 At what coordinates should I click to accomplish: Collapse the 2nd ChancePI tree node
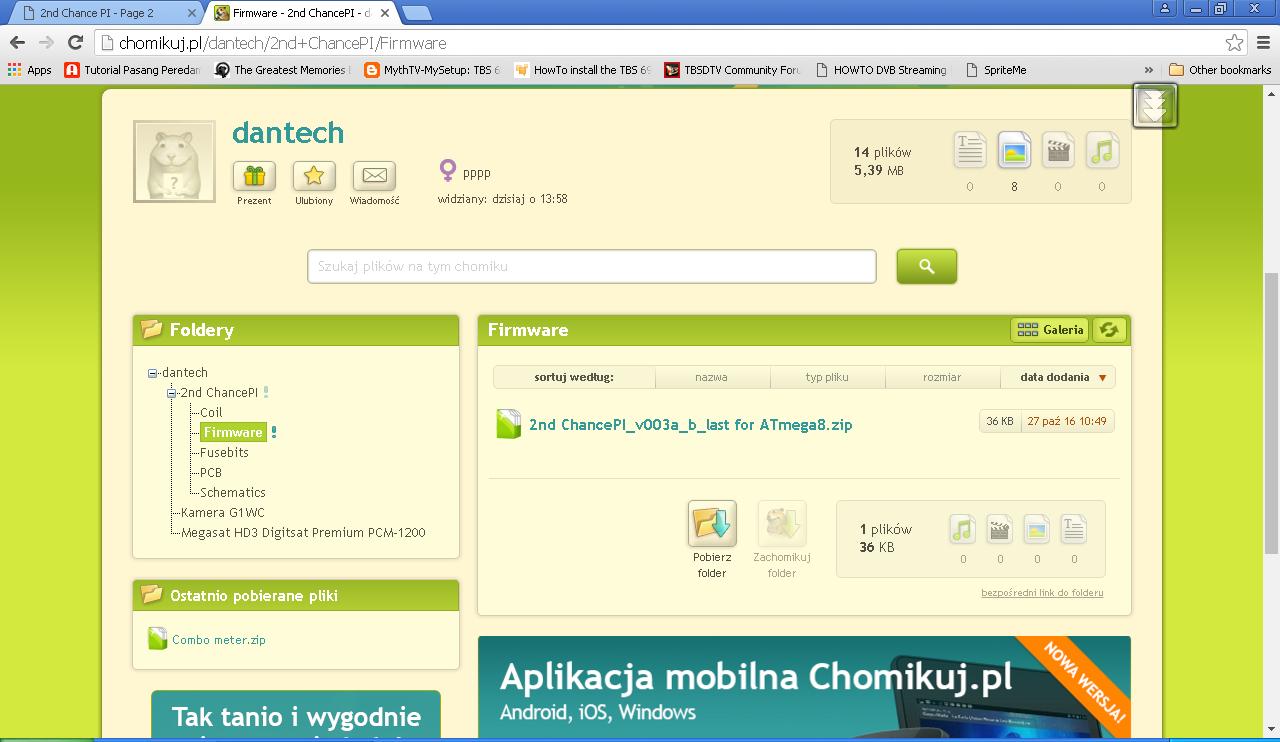pos(172,393)
